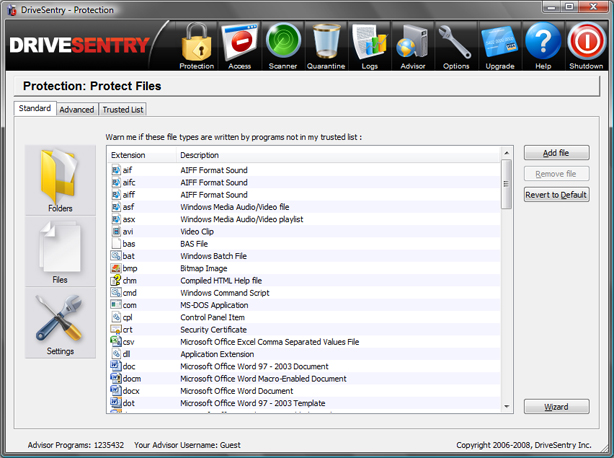Launch the Scanner radar icon
Viewport: 614px width, 458px height.
283,46
